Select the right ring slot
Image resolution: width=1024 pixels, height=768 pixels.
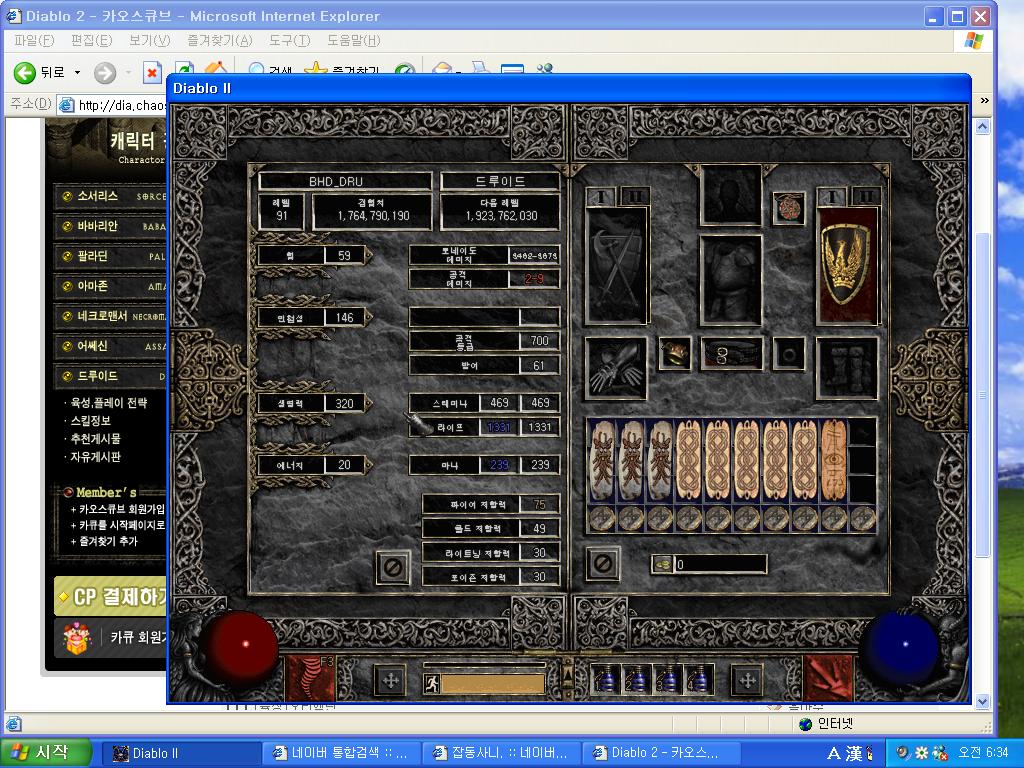point(789,353)
